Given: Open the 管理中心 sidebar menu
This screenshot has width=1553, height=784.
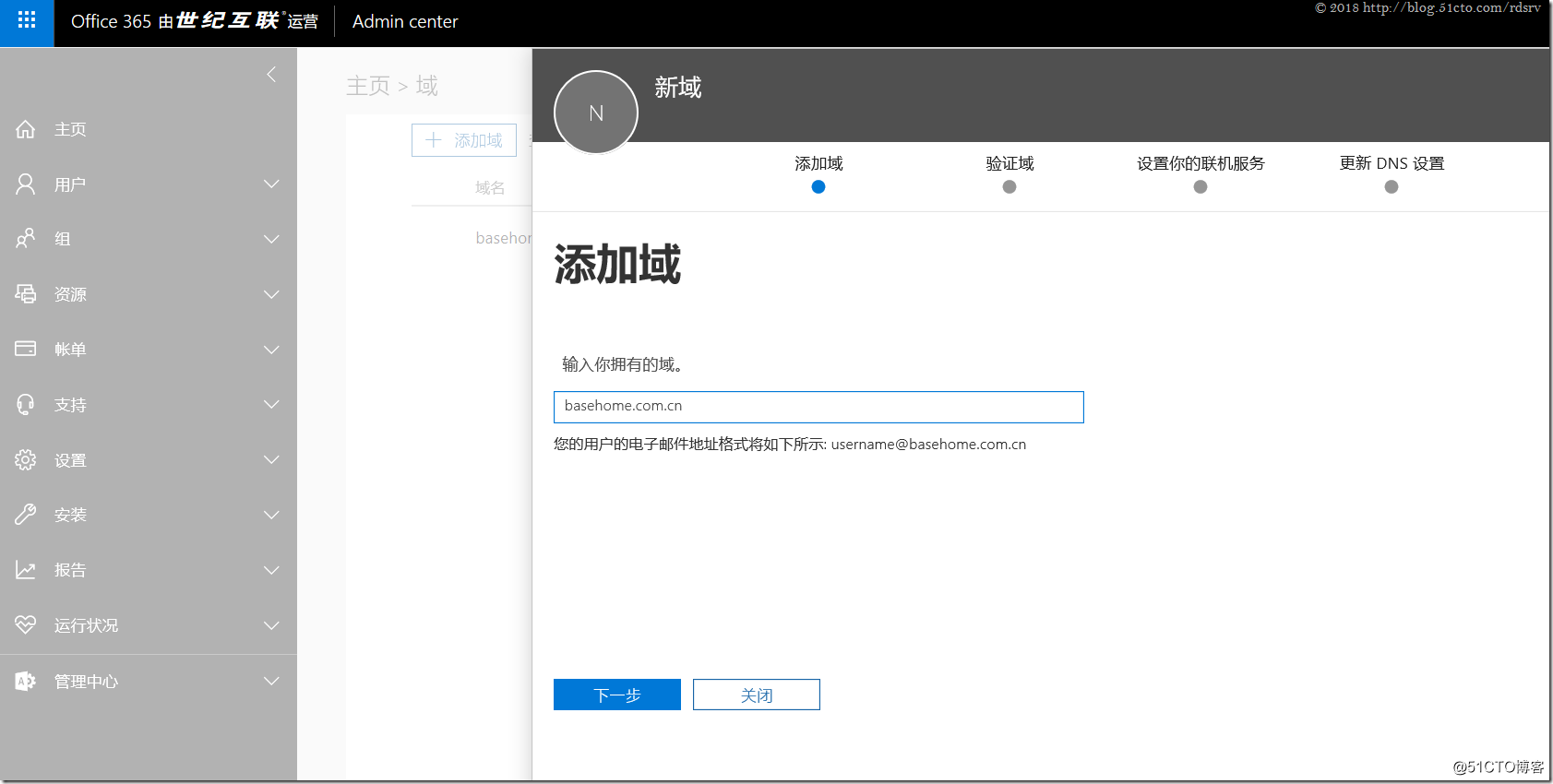Looking at the screenshot, I should coord(149,681).
